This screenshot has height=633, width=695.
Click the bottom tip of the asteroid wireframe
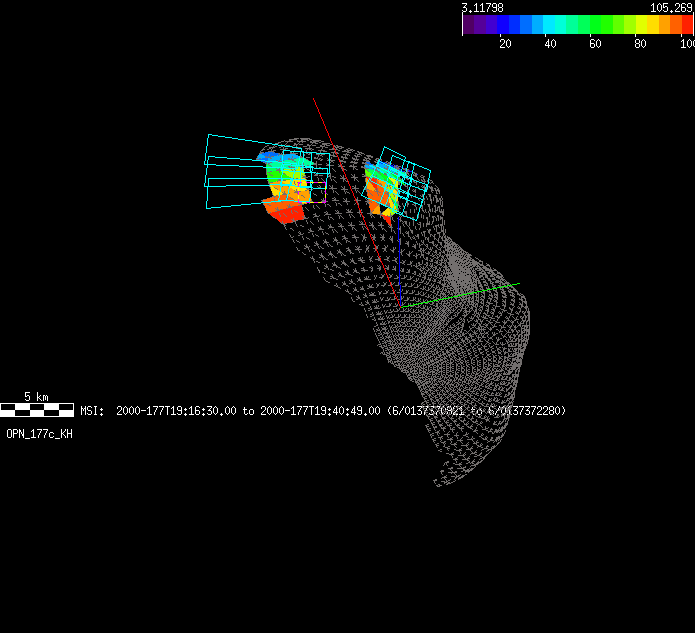coord(437,485)
